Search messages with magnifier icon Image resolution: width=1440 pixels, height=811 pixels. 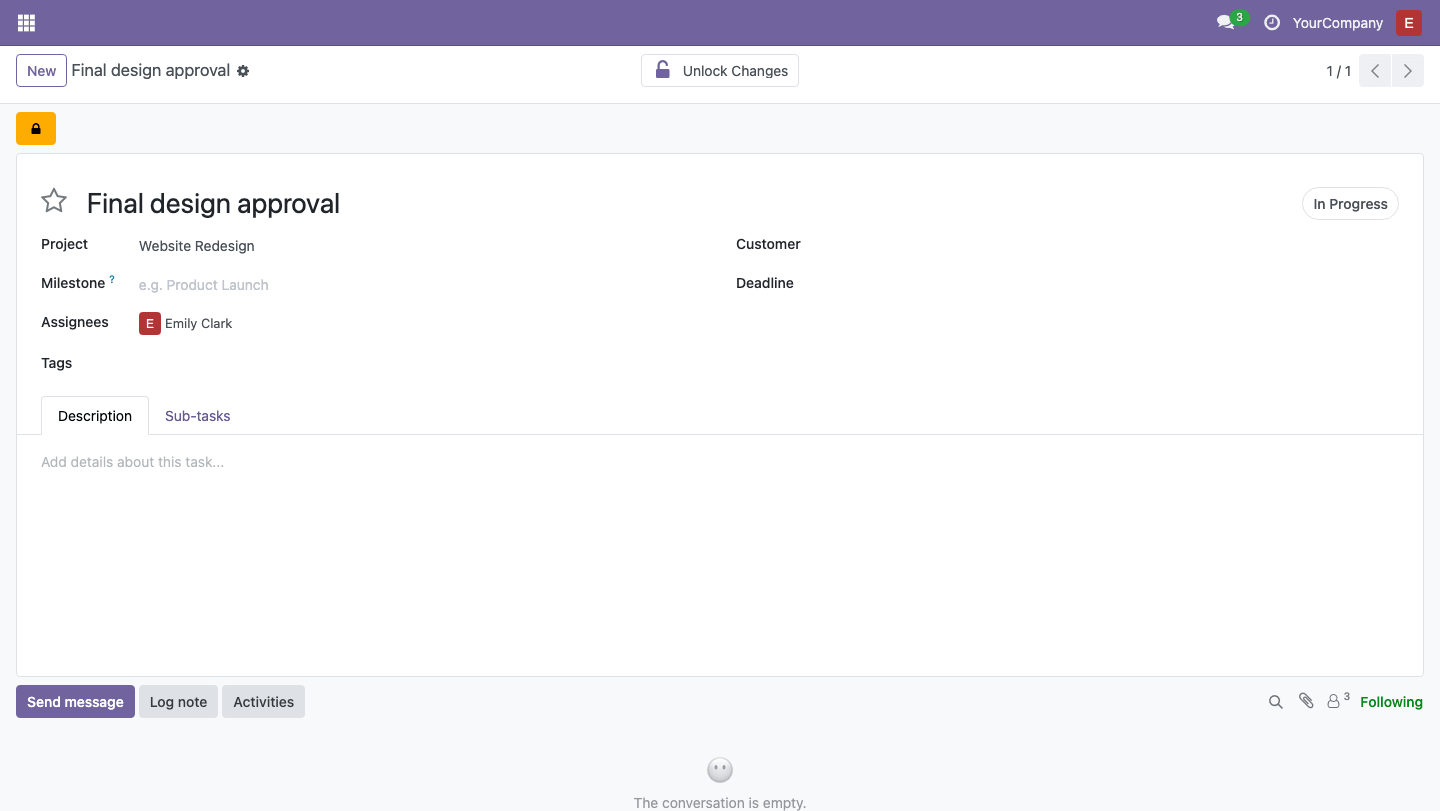[x=1276, y=702]
